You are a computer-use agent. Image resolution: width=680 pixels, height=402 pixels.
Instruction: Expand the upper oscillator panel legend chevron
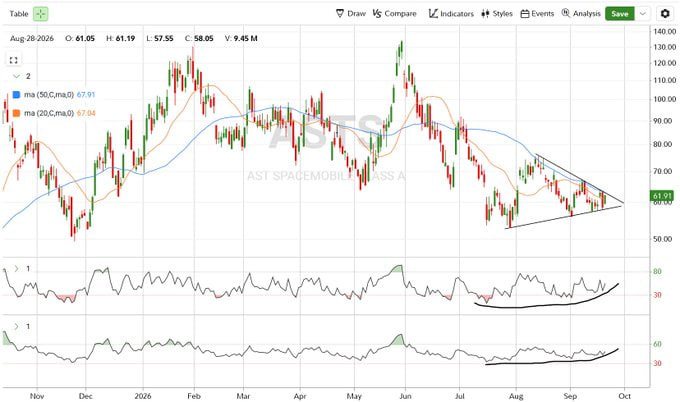click(16, 269)
